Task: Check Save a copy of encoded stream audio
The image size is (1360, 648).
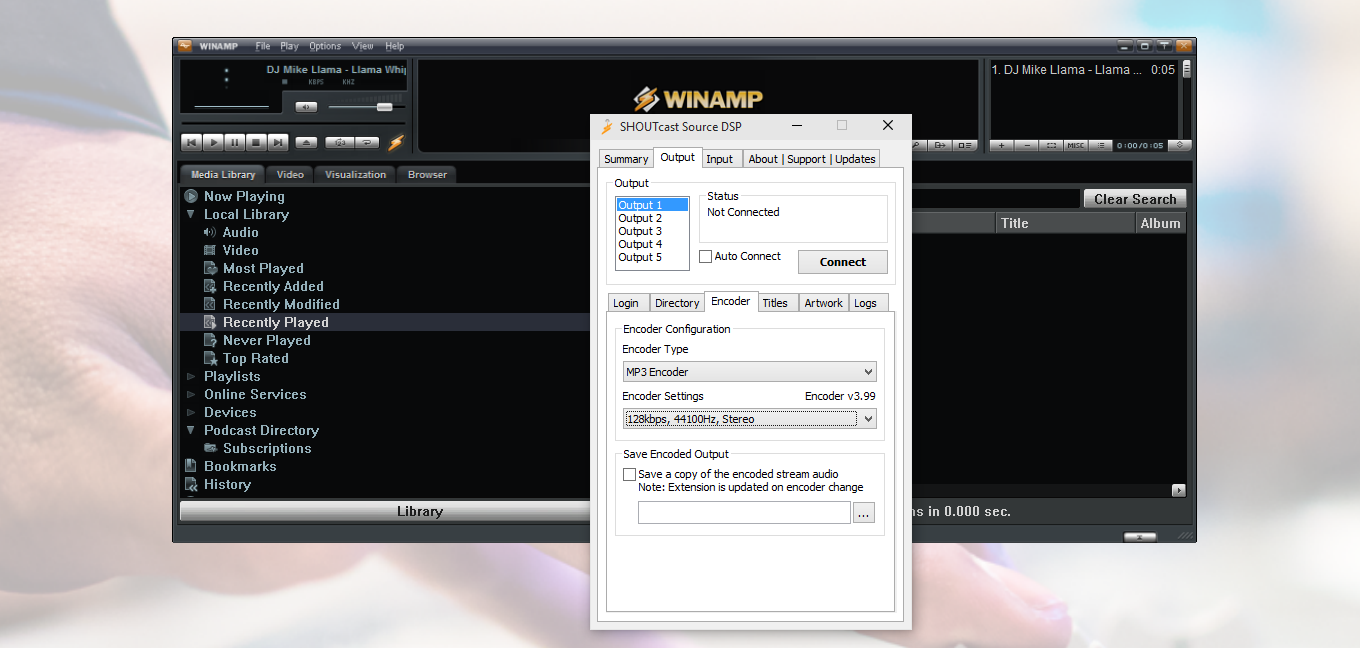Action: (x=629, y=474)
